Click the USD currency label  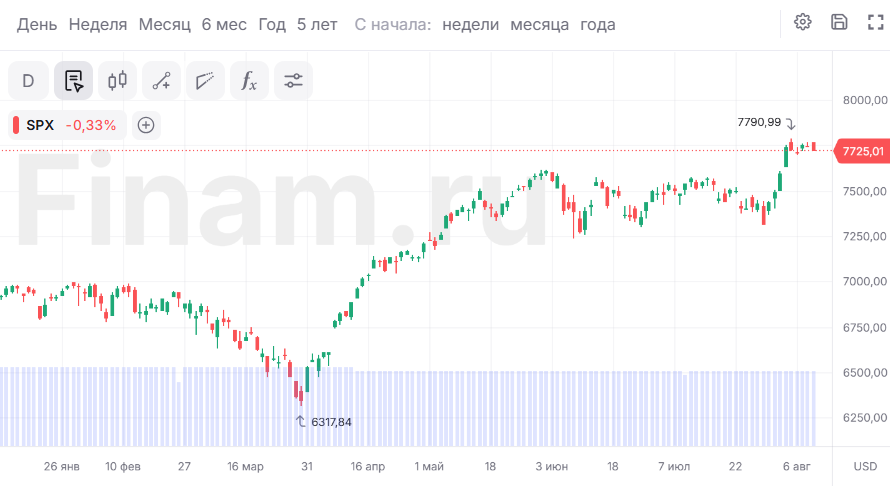866,466
